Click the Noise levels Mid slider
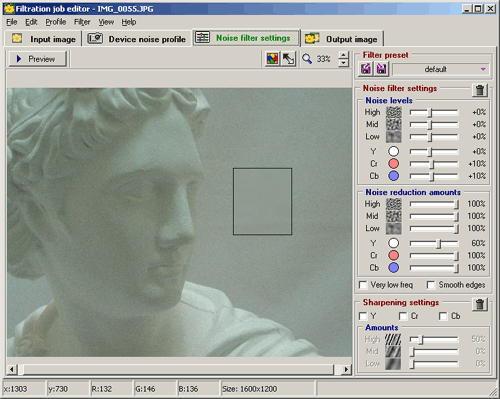 434,125
